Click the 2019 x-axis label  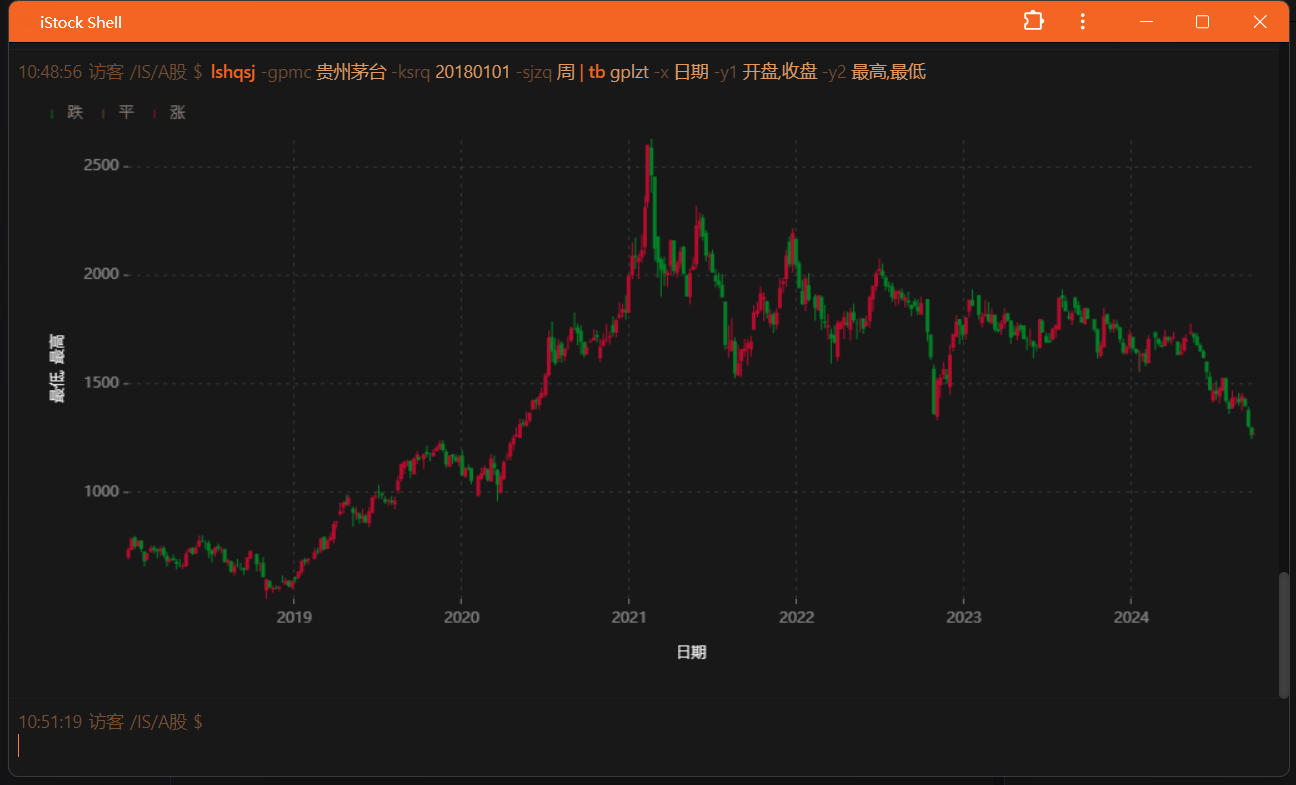(293, 617)
